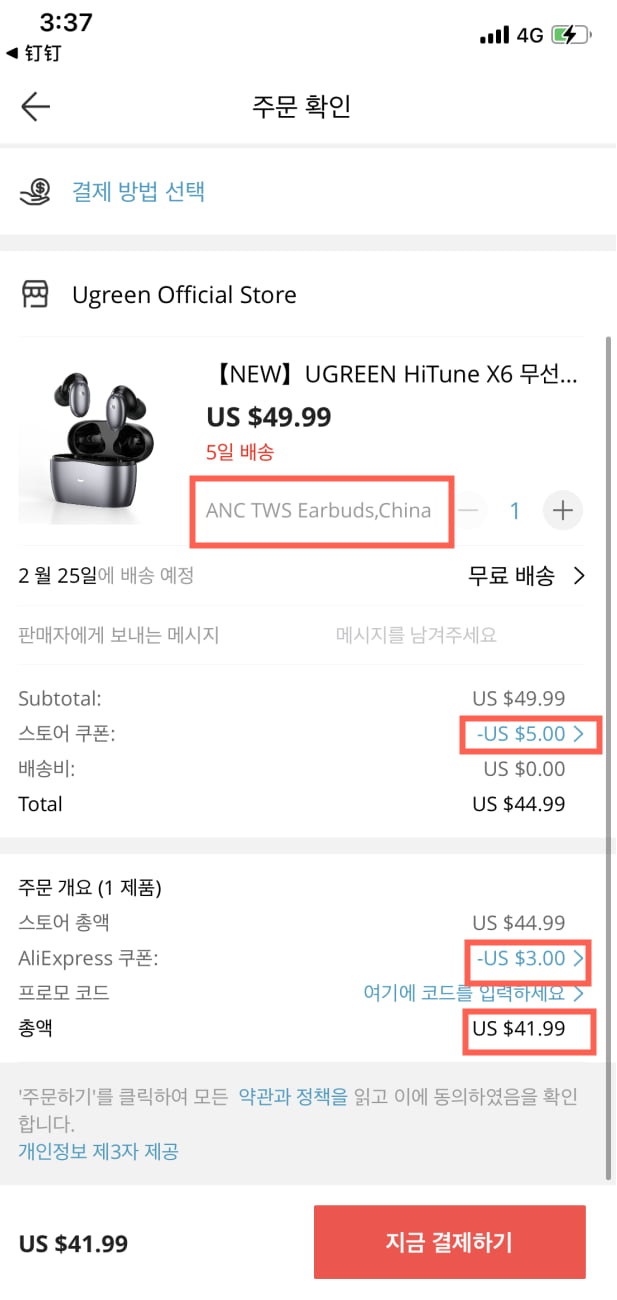Screen dimensions: 617x1300
Task: Open third-party personal information notice
Action: [x=98, y=1150]
